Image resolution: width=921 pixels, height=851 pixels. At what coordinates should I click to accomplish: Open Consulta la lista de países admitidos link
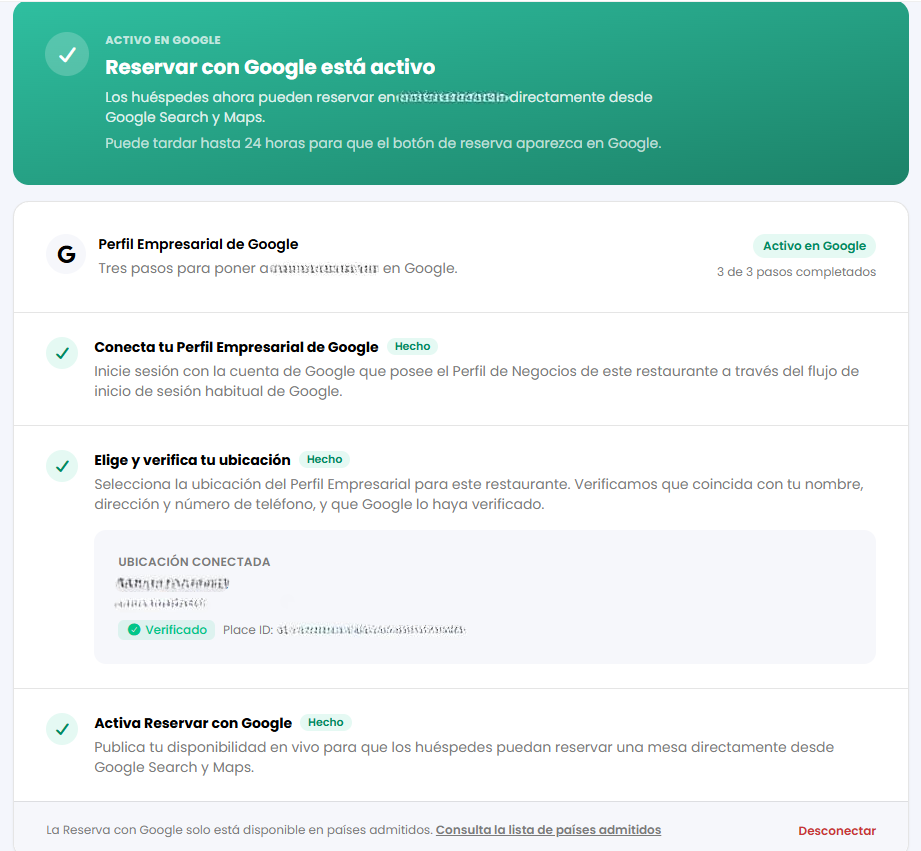point(548,830)
